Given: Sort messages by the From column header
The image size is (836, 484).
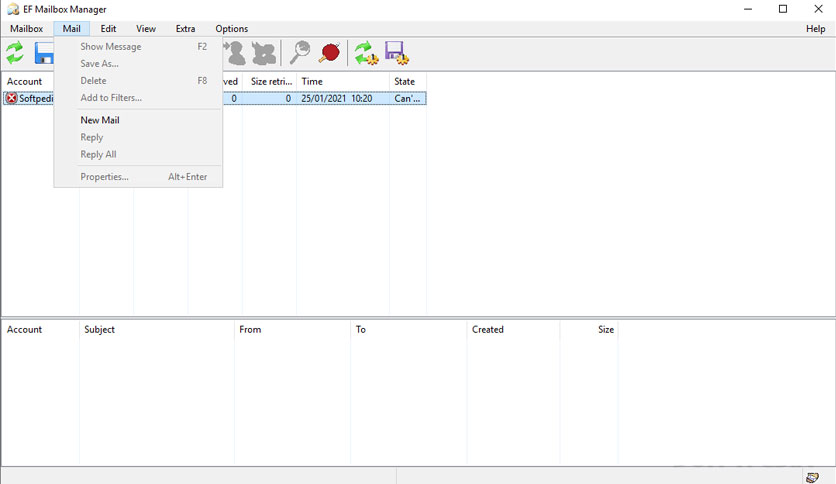Looking at the screenshot, I should (x=292, y=329).
